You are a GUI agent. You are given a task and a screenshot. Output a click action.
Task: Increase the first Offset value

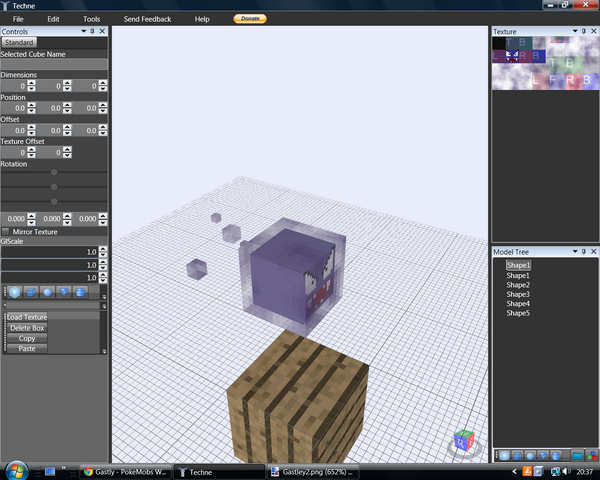[x=31, y=127]
